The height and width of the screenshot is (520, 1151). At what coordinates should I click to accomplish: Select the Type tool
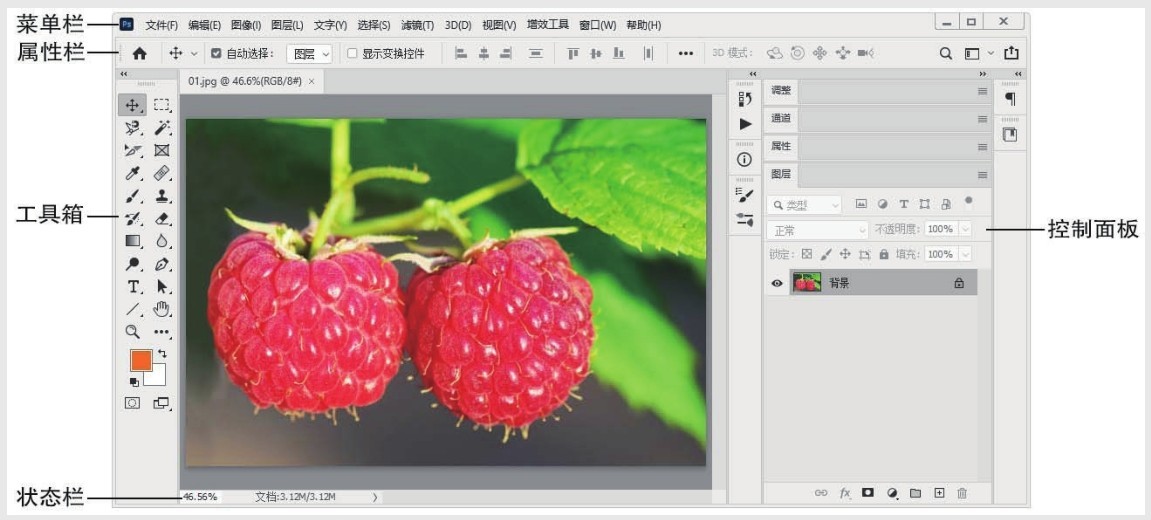(133, 286)
